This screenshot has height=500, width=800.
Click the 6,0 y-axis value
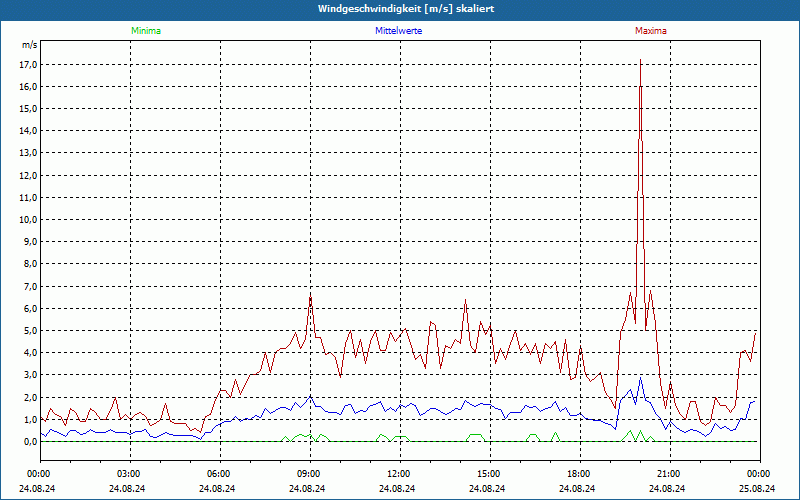point(31,309)
